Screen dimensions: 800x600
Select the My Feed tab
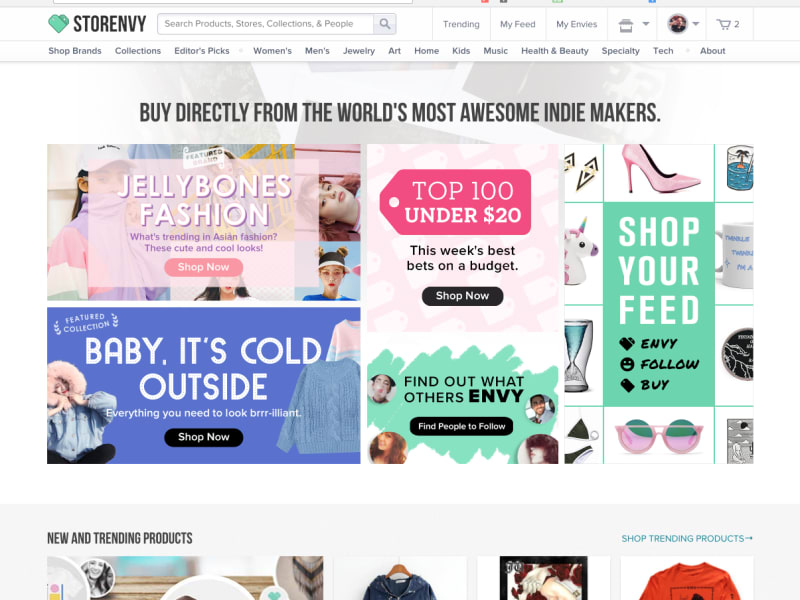pyautogui.click(x=517, y=24)
